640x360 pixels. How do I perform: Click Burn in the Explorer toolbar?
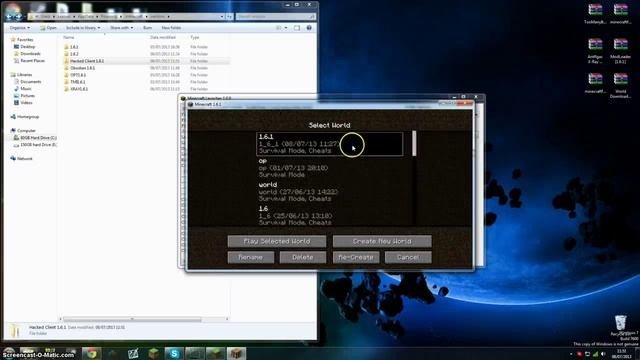point(147,28)
